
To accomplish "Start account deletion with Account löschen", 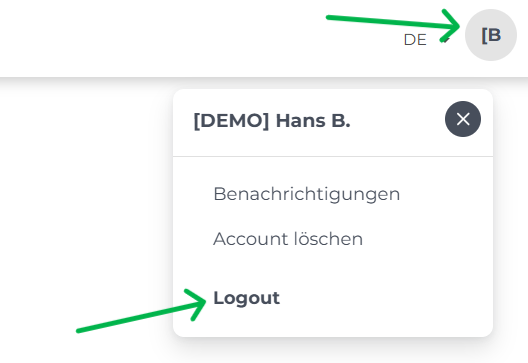I will [288, 239].
